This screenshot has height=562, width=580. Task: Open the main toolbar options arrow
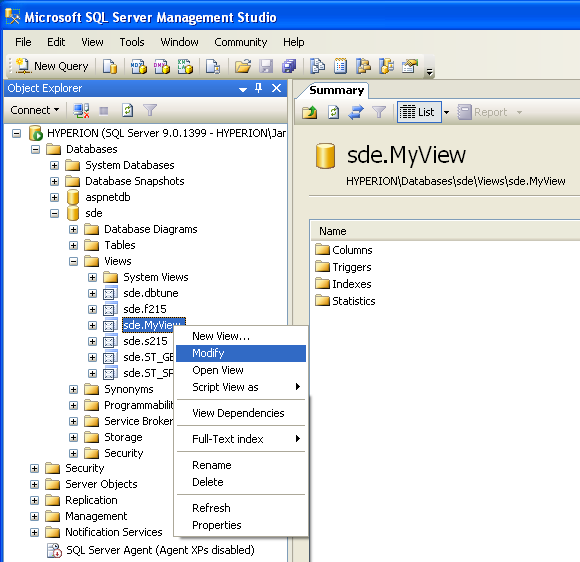coord(429,71)
